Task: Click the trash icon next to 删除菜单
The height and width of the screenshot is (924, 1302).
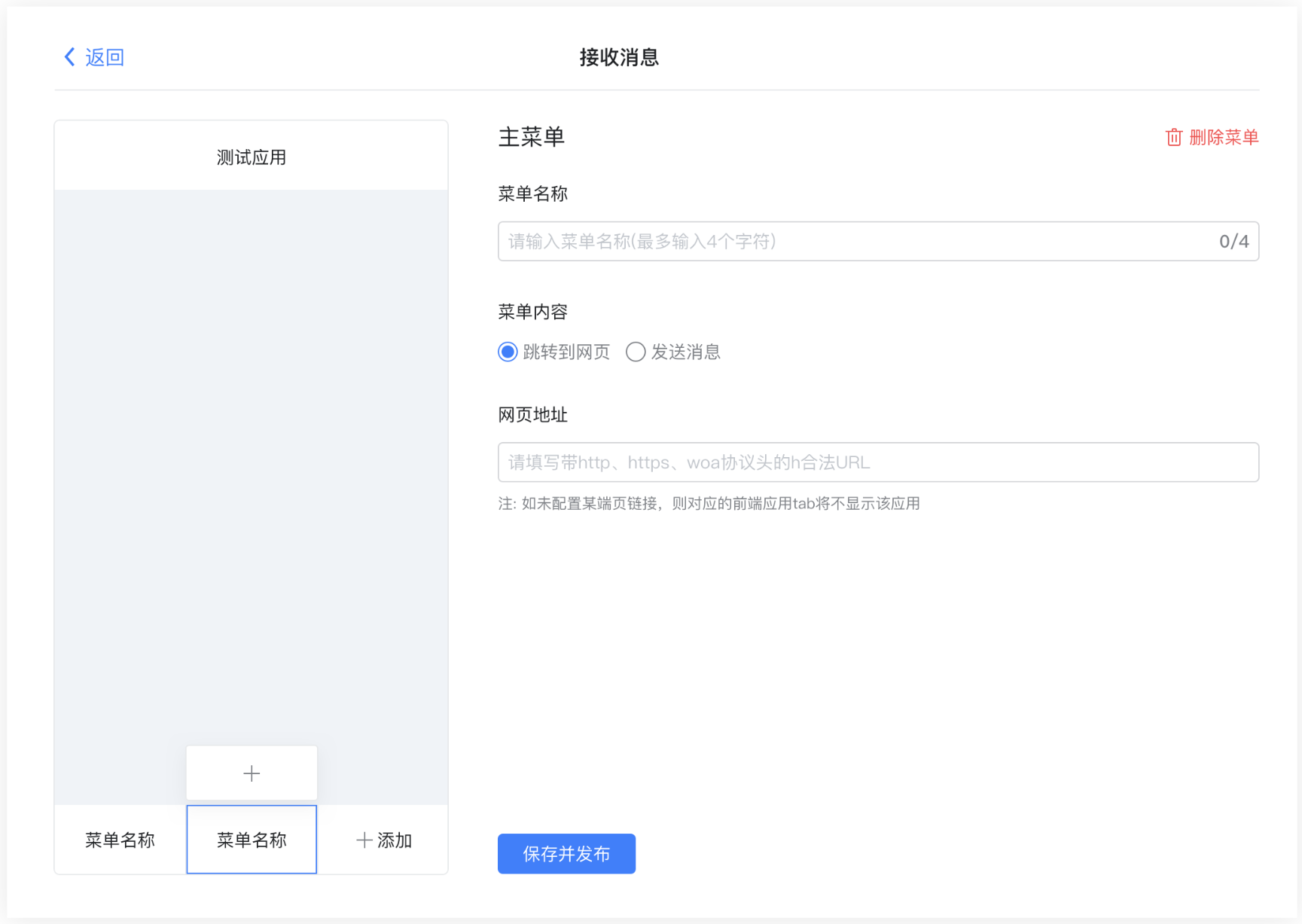Action: click(1175, 137)
